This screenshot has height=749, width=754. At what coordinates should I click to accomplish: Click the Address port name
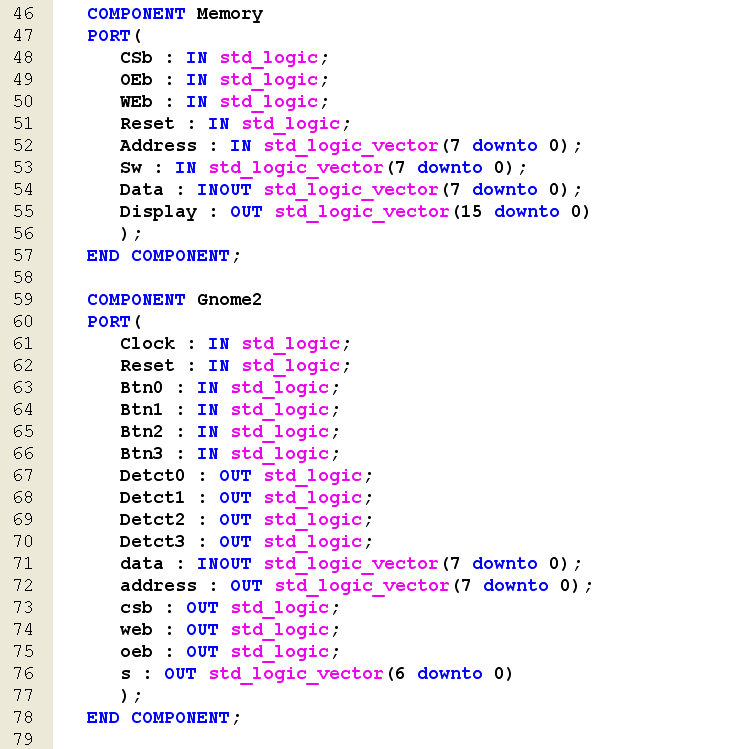[x=158, y=146]
